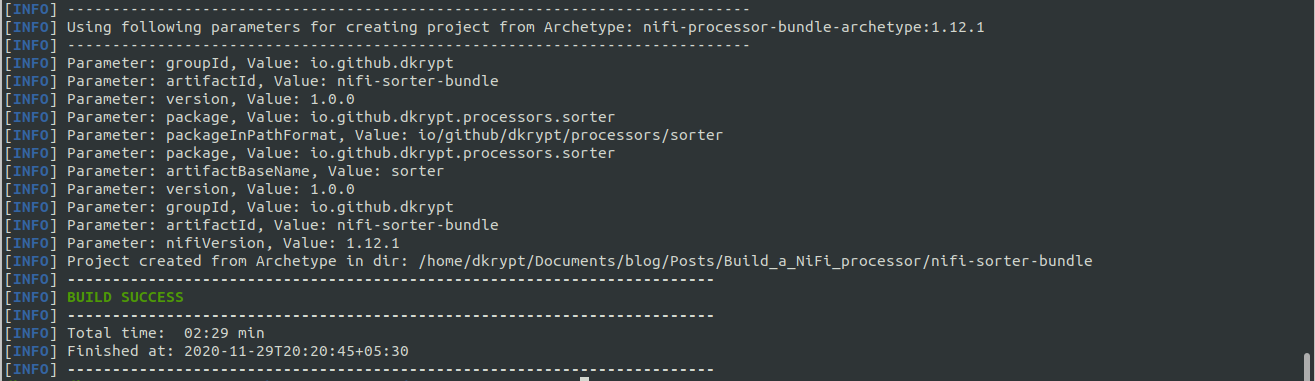This screenshot has width=1315, height=381.
Task: Click the second package parameter line
Action: pos(340,153)
